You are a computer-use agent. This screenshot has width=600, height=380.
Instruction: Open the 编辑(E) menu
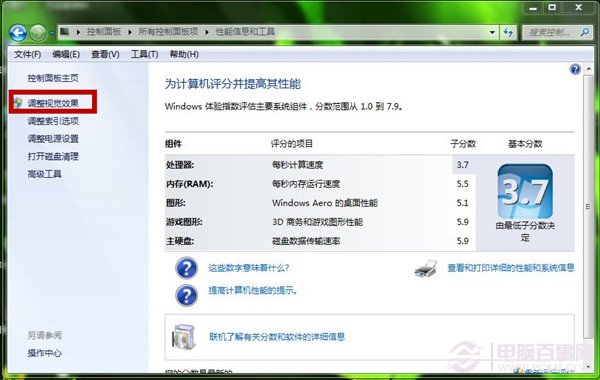tap(66, 54)
